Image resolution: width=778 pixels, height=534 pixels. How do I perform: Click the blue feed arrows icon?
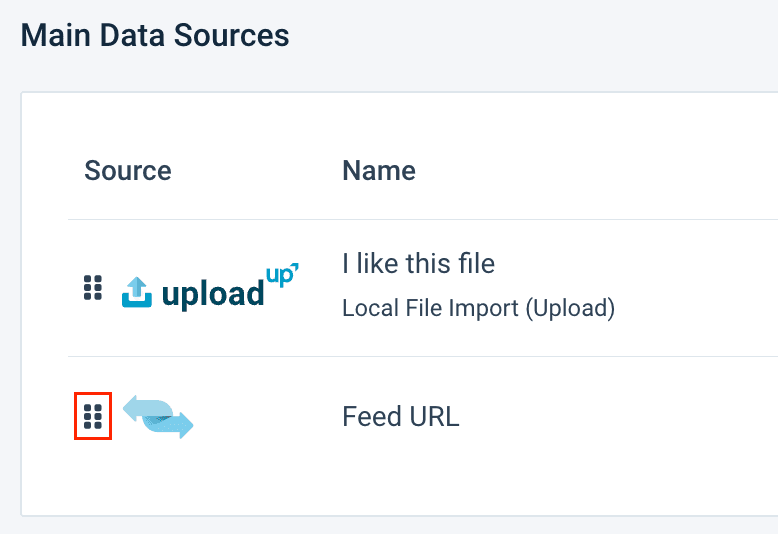pyautogui.click(x=158, y=416)
